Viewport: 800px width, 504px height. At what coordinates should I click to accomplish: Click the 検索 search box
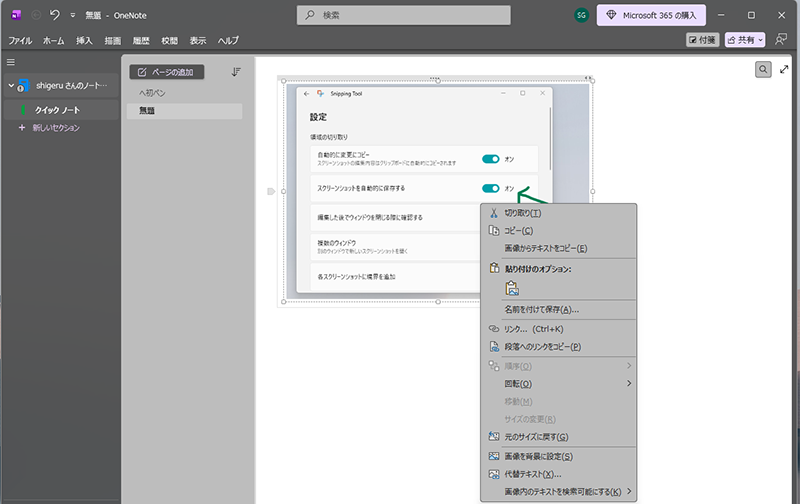400,15
